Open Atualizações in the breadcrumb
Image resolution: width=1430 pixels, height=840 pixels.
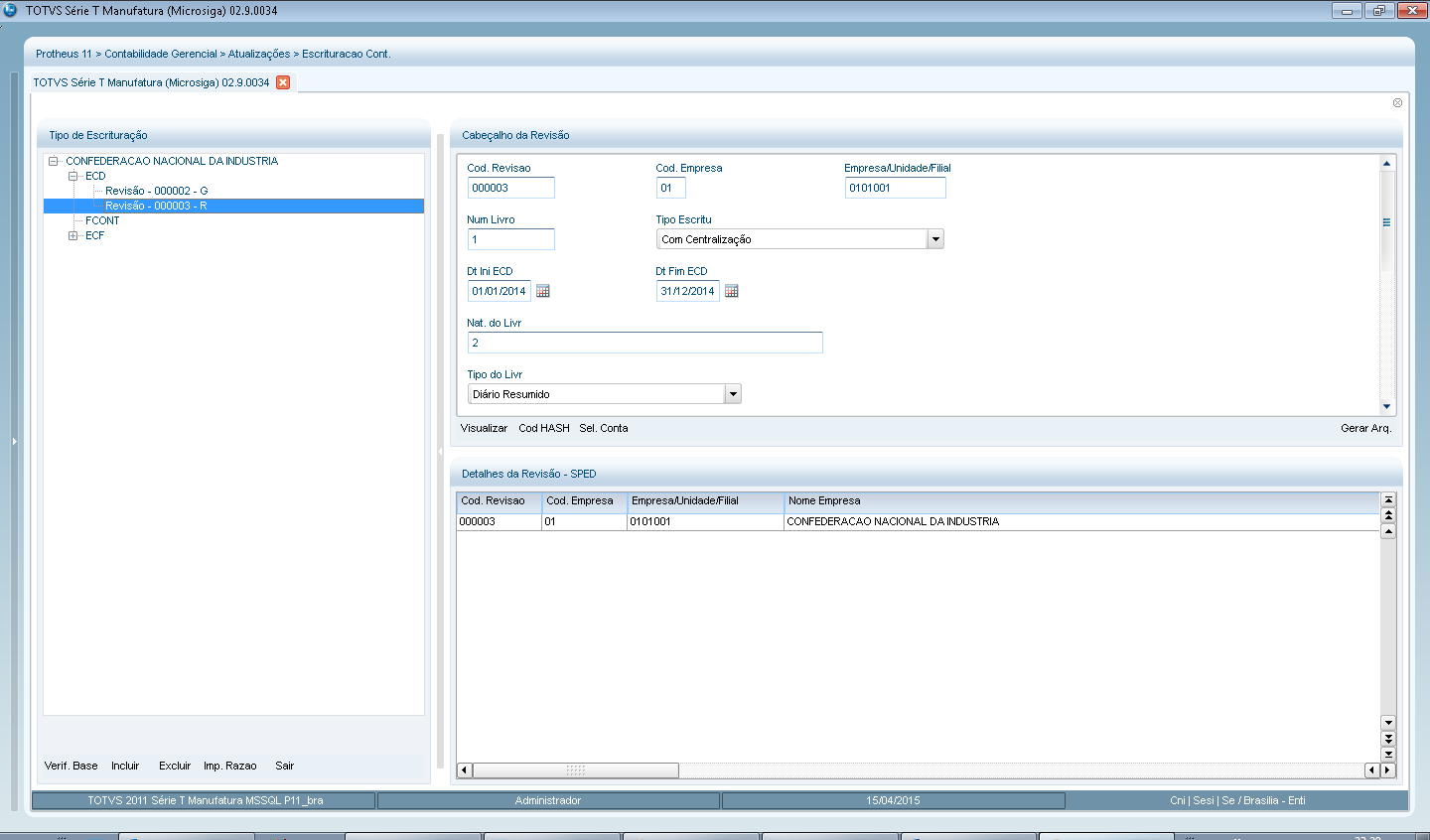(259, 54)
